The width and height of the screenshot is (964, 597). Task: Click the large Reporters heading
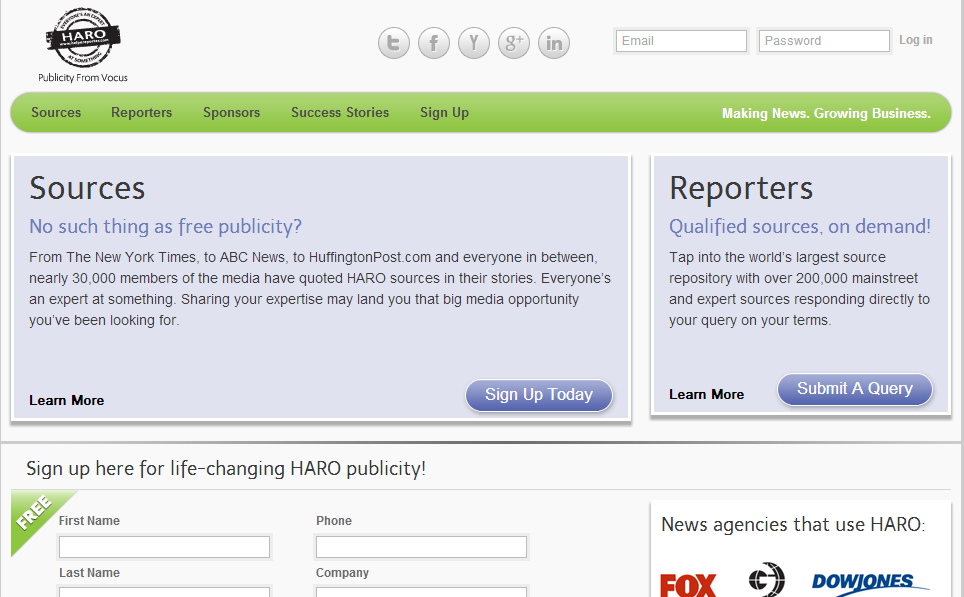(741, 188)
